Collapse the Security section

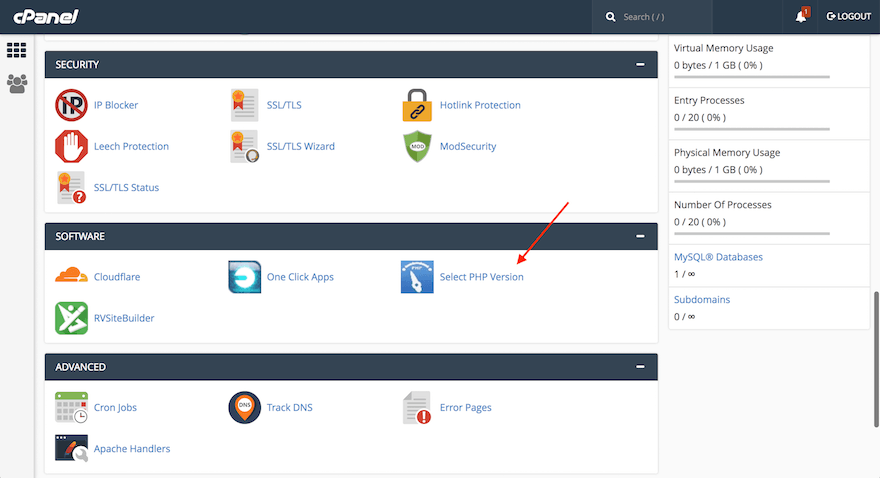[640, 65]
